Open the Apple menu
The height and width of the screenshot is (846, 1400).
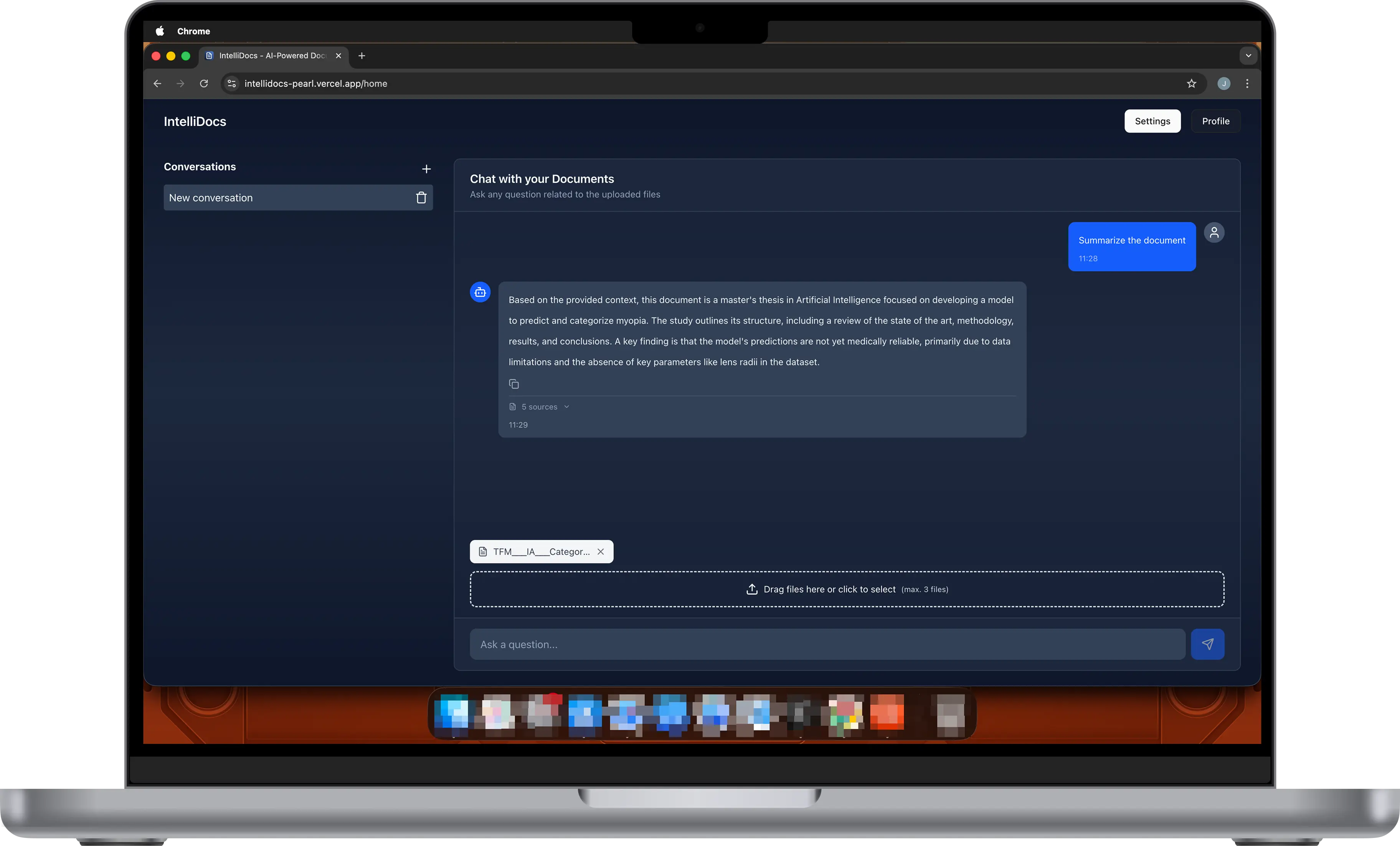(x=160, y=31)
